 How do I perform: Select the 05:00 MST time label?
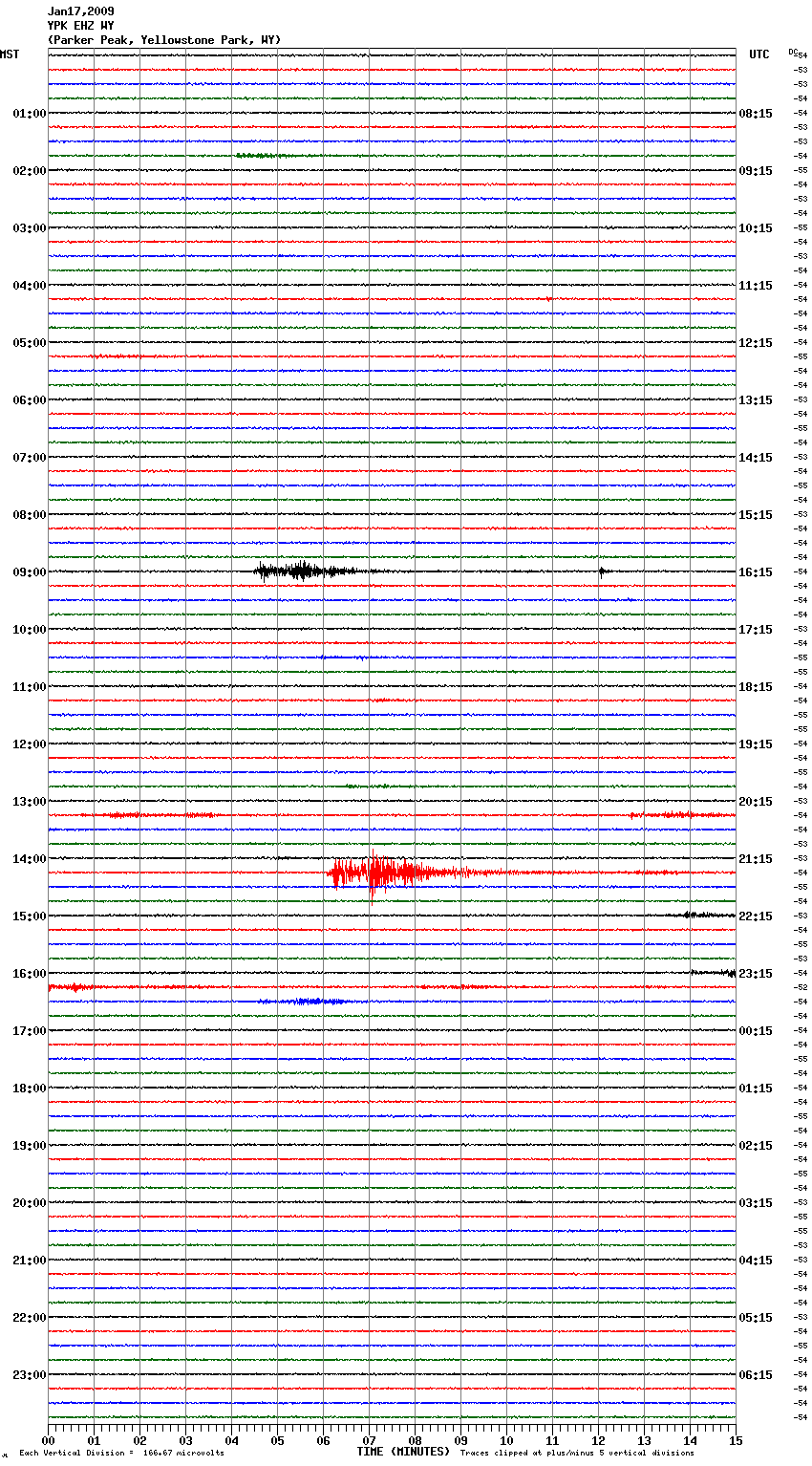[x=30, y=343]
